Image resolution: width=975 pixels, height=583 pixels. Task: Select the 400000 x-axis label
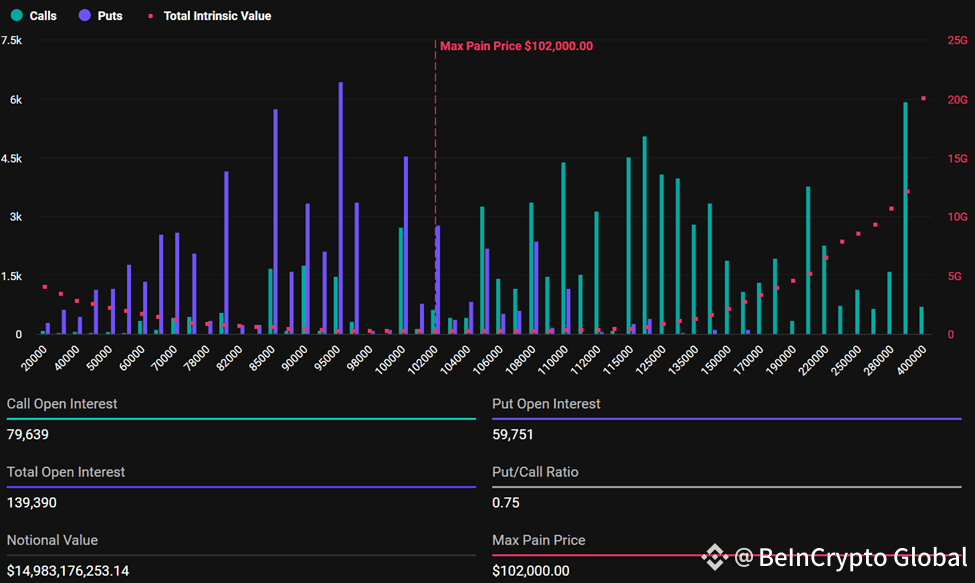coord(912,360)
